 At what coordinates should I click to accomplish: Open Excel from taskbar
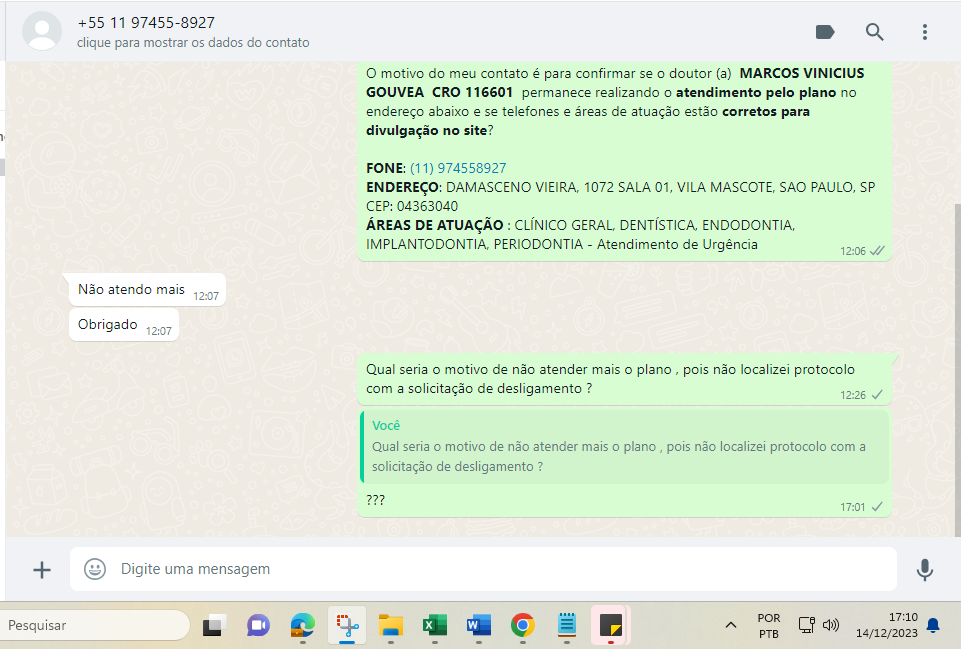click(x=435, y=625)
